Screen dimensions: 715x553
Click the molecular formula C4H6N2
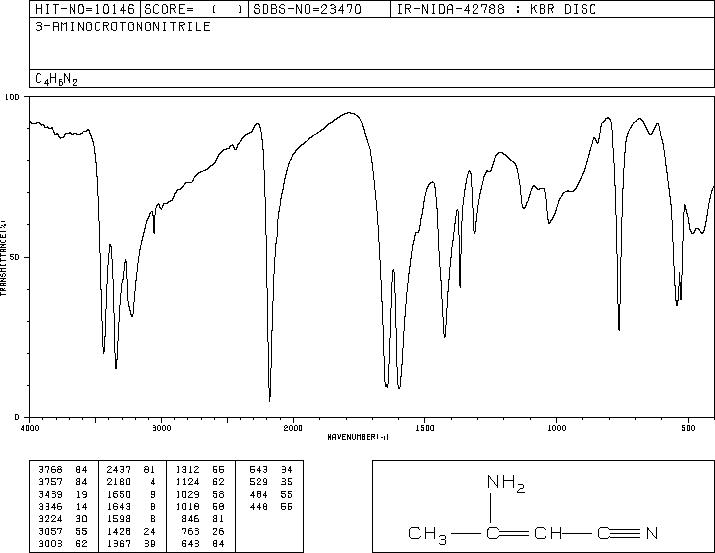click(x=56, y=79)
